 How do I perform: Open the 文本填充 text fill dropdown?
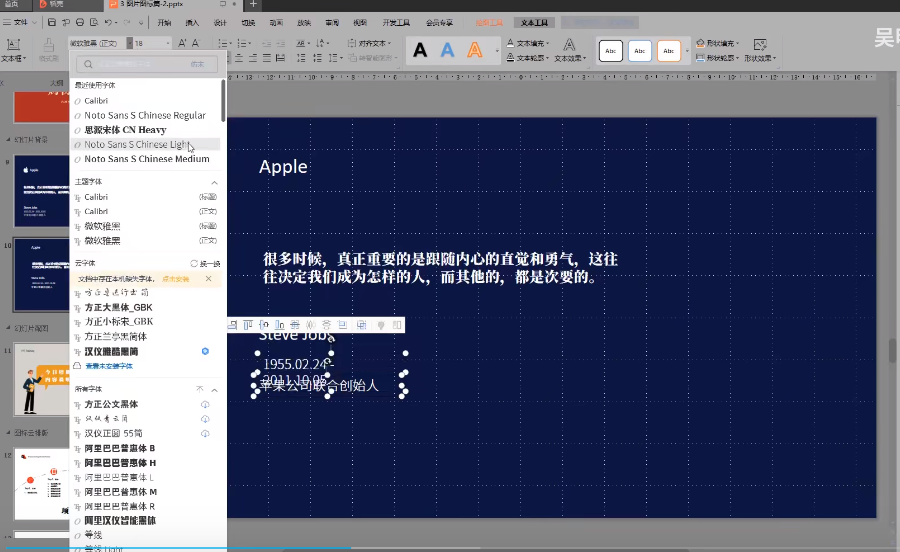pos(528,43)
